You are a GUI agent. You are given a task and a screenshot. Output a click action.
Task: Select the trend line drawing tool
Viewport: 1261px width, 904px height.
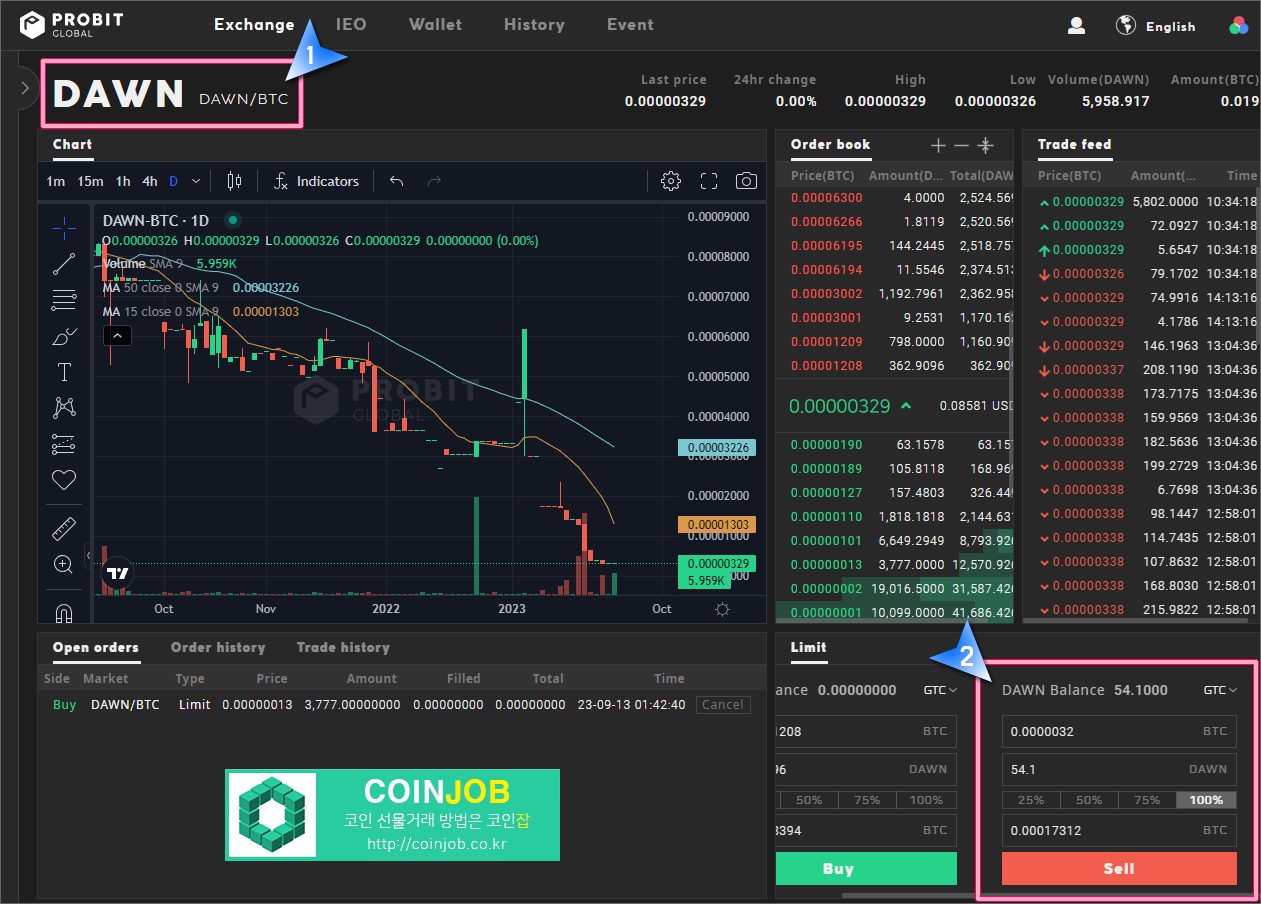64,264
